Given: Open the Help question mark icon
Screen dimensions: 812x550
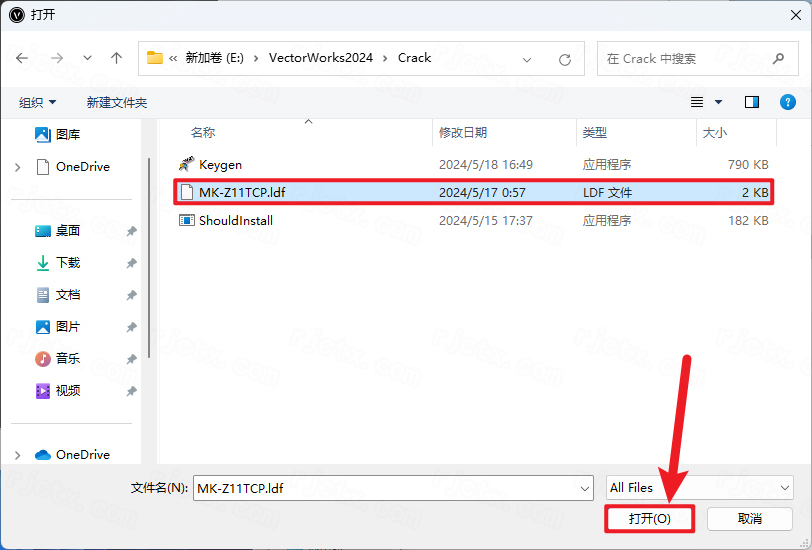Looking at the screenshot, I should (788, 102).
